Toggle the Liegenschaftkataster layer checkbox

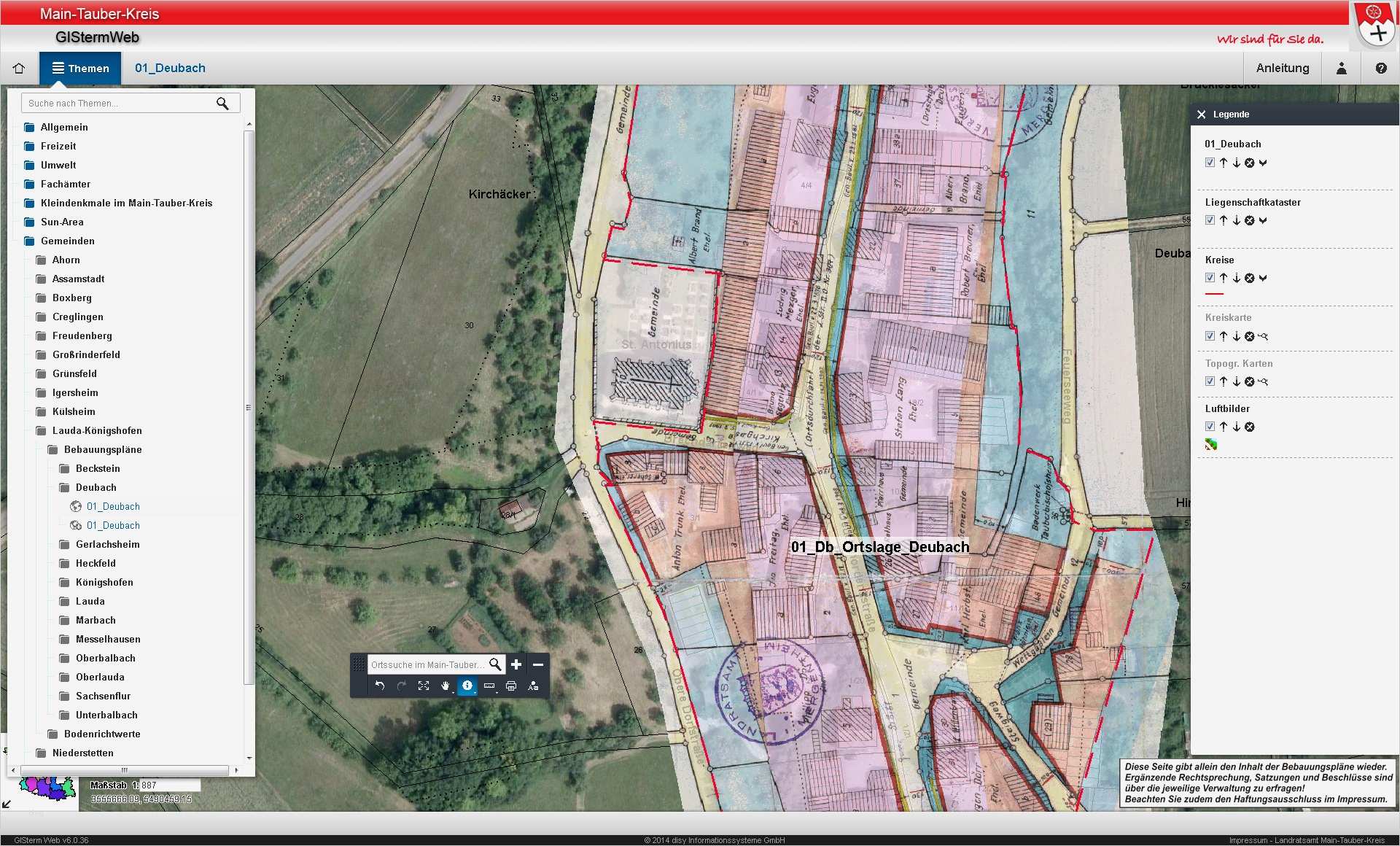click(1210, 220)
